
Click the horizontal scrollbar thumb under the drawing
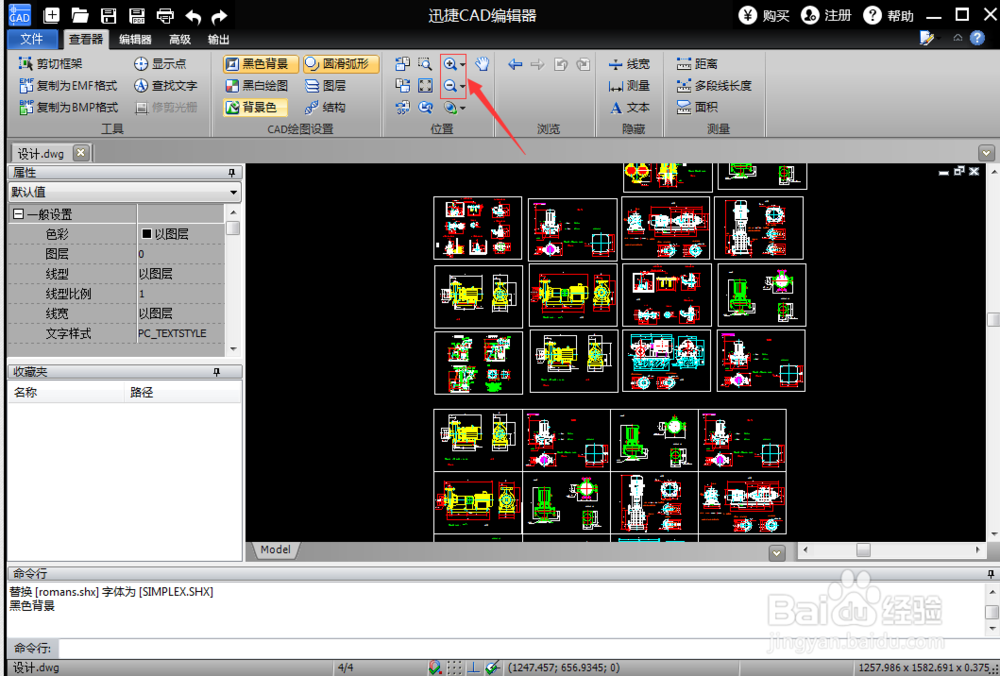(863, 550)
